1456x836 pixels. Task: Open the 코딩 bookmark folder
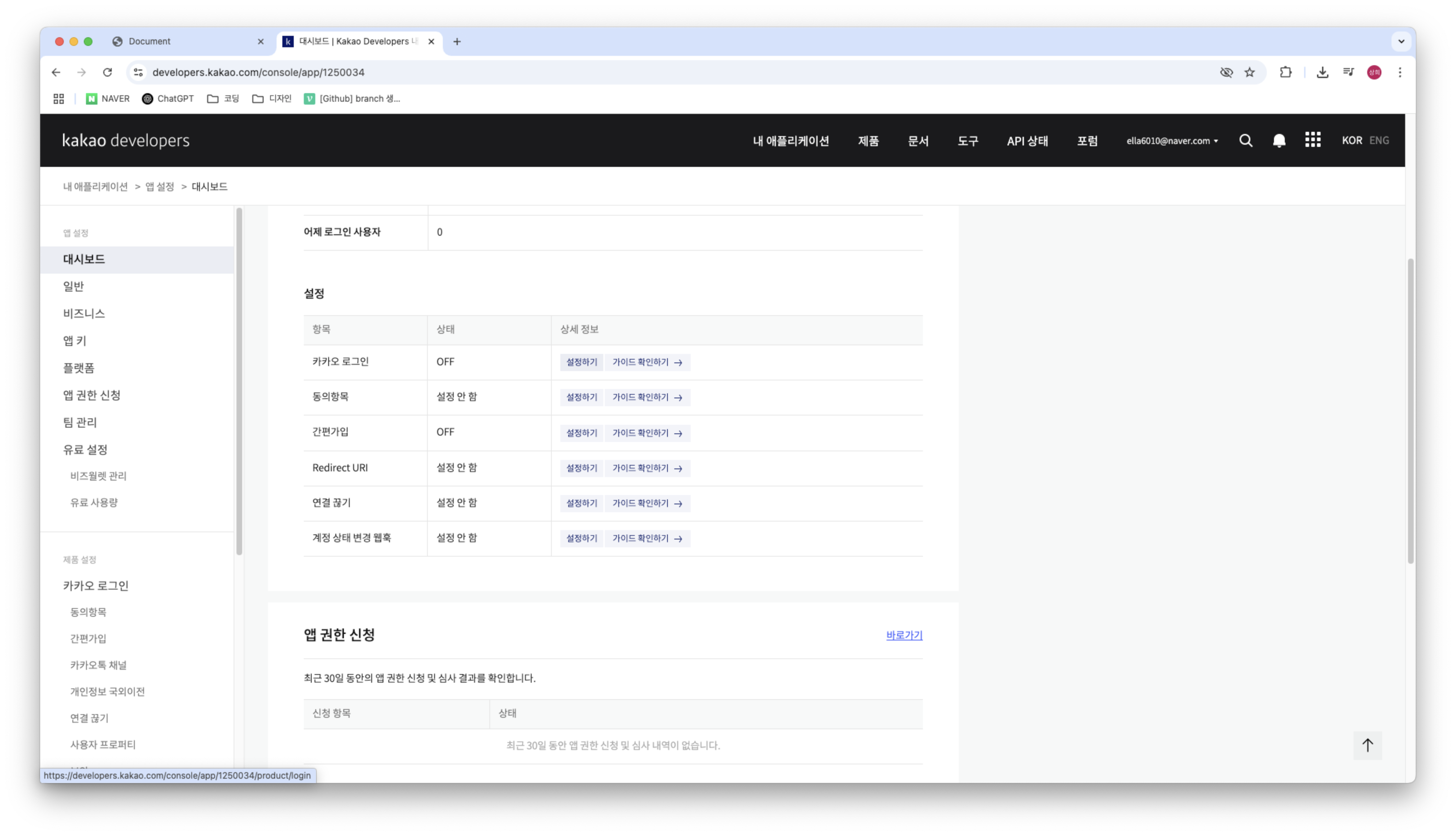tap(223, 99)
